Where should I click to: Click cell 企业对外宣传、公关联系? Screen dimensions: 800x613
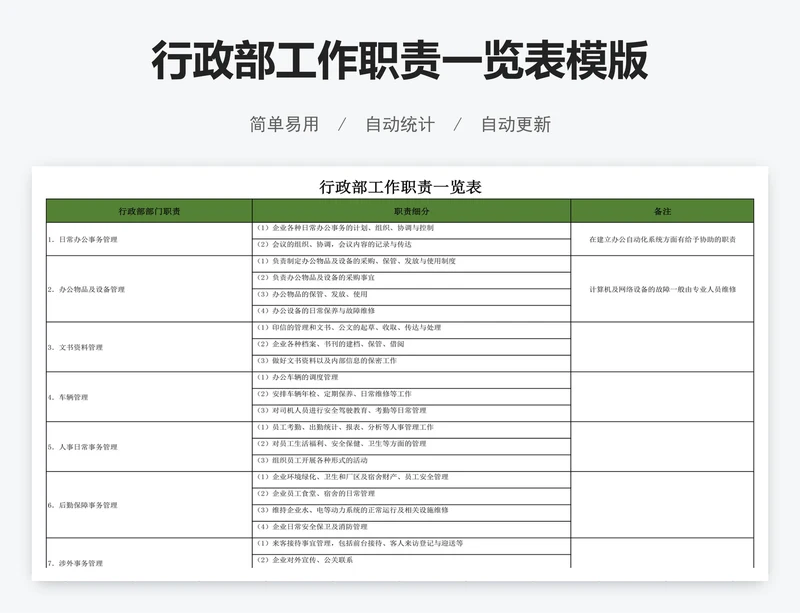click(x=411, y=561)
